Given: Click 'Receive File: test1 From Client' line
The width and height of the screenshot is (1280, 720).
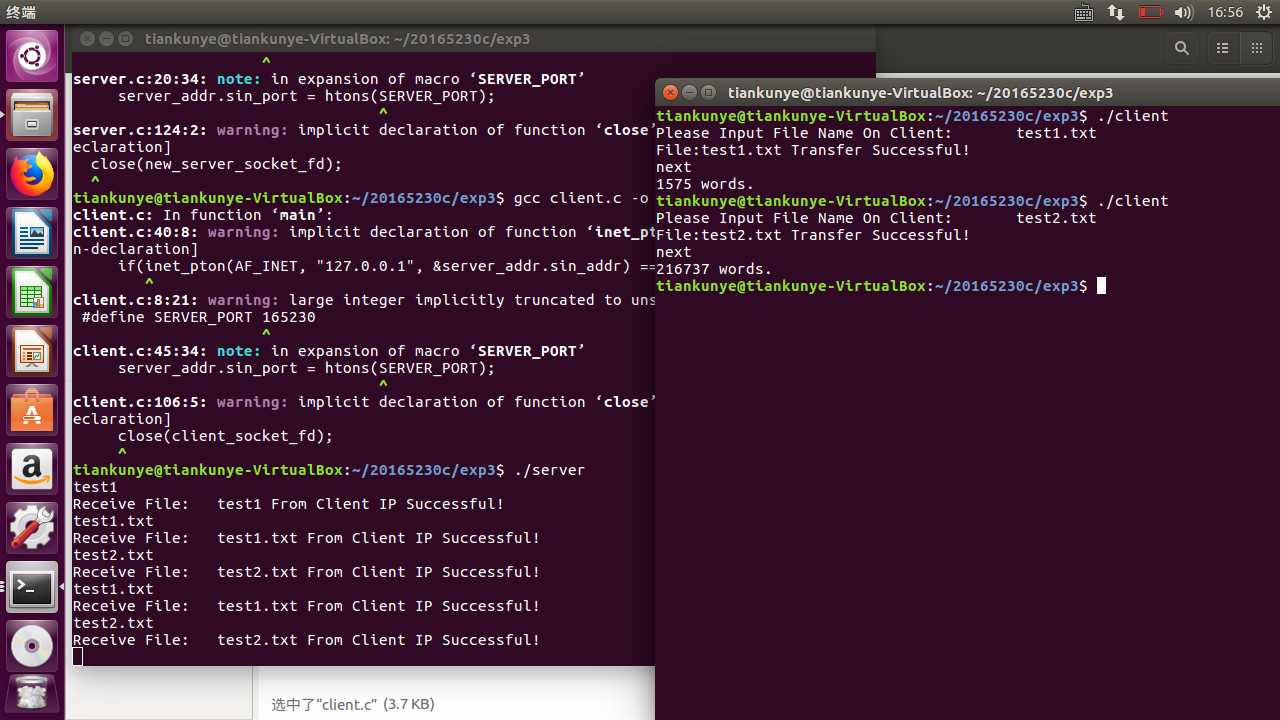Looking at the screenshot, I should pos(288,504).
